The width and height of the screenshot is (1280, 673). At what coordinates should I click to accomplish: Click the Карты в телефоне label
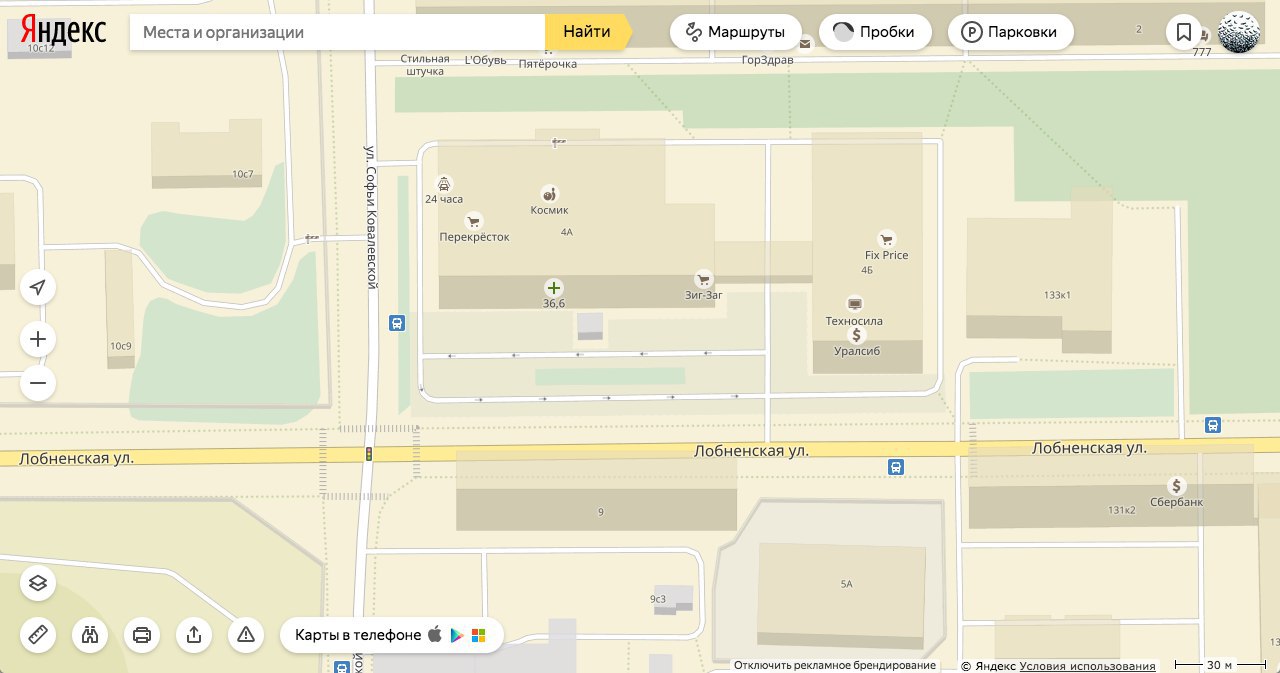tap(358, 635)
